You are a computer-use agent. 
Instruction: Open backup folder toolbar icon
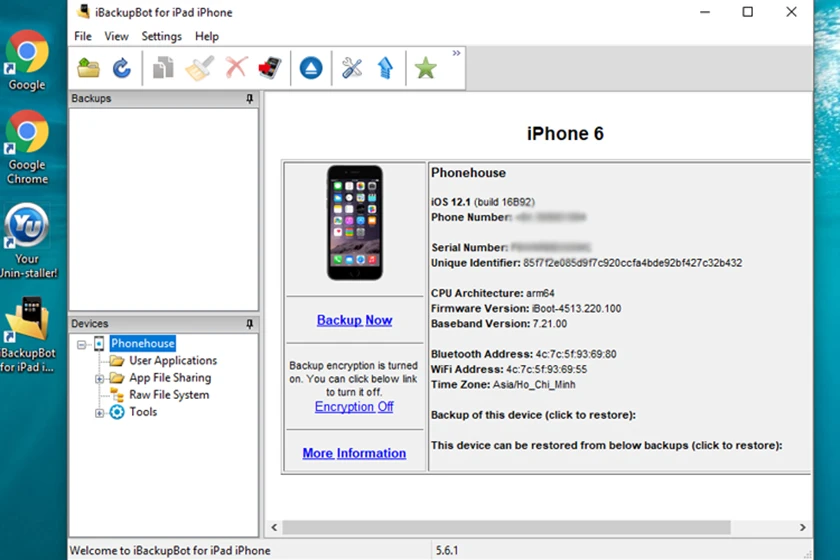point(88,68)
